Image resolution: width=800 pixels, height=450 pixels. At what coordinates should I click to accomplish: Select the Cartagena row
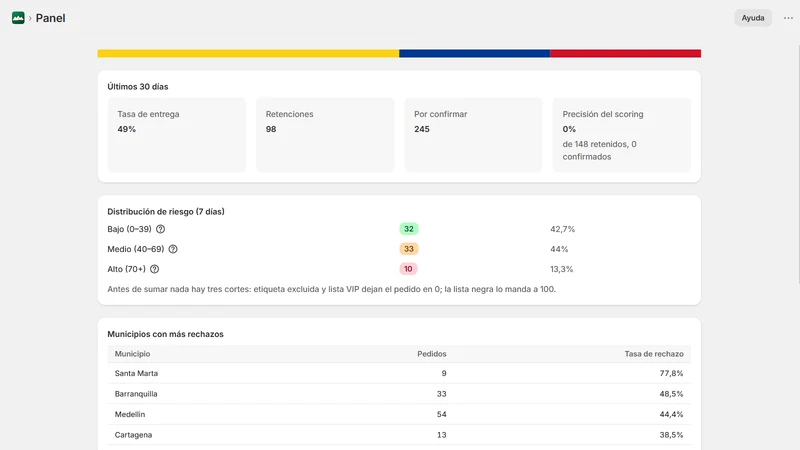(x=399, y=435)
